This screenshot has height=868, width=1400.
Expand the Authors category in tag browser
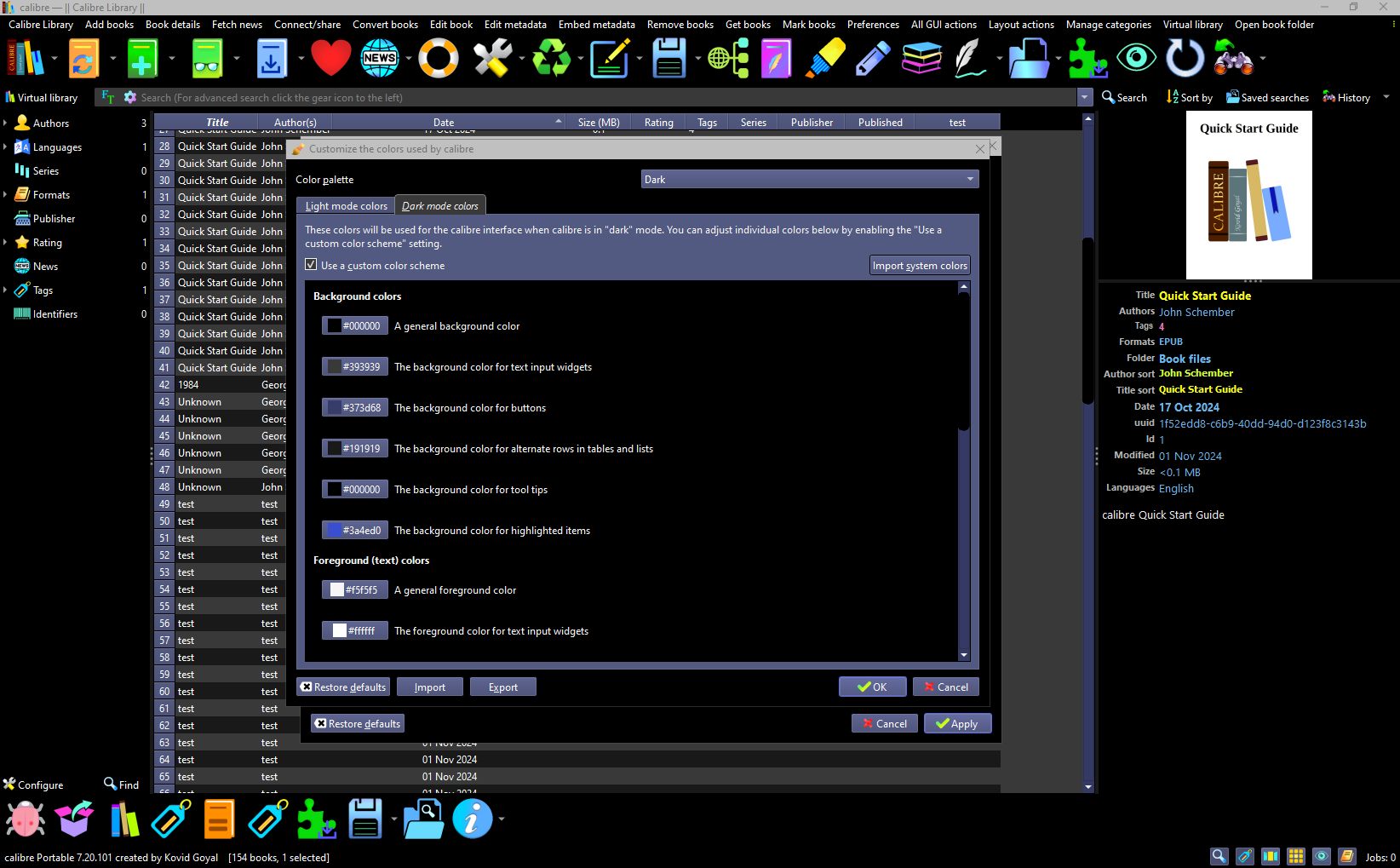pyautogui.click(x=5, y=123)
